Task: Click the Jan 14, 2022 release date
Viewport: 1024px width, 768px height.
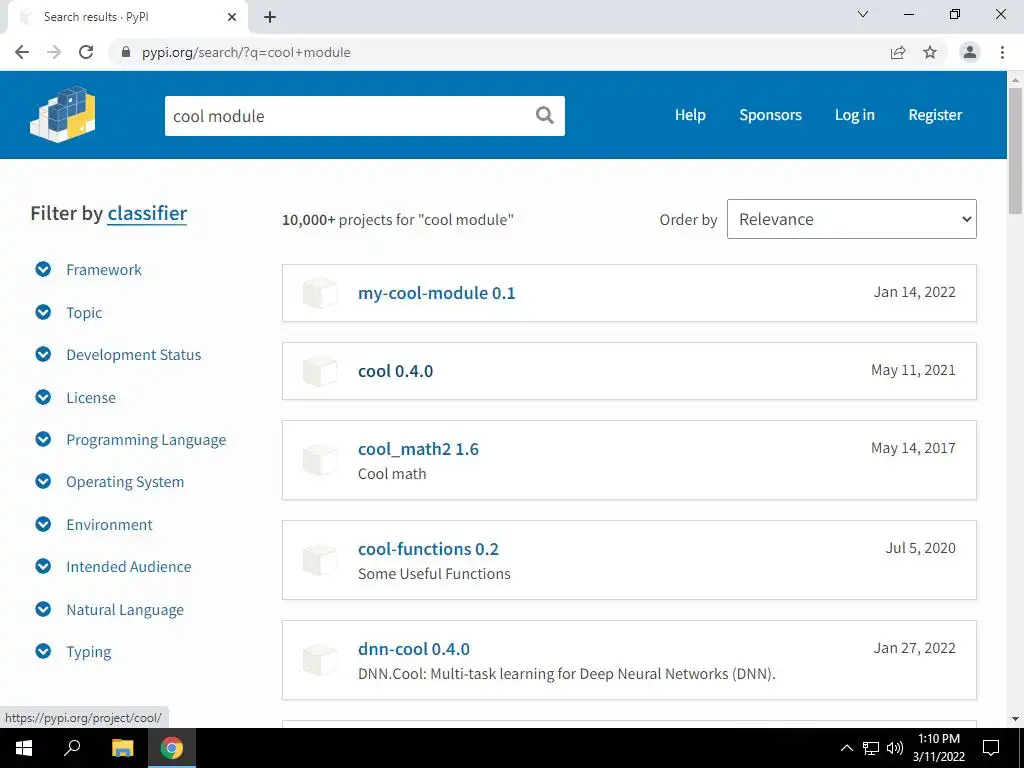Action: tap(914, 292)
